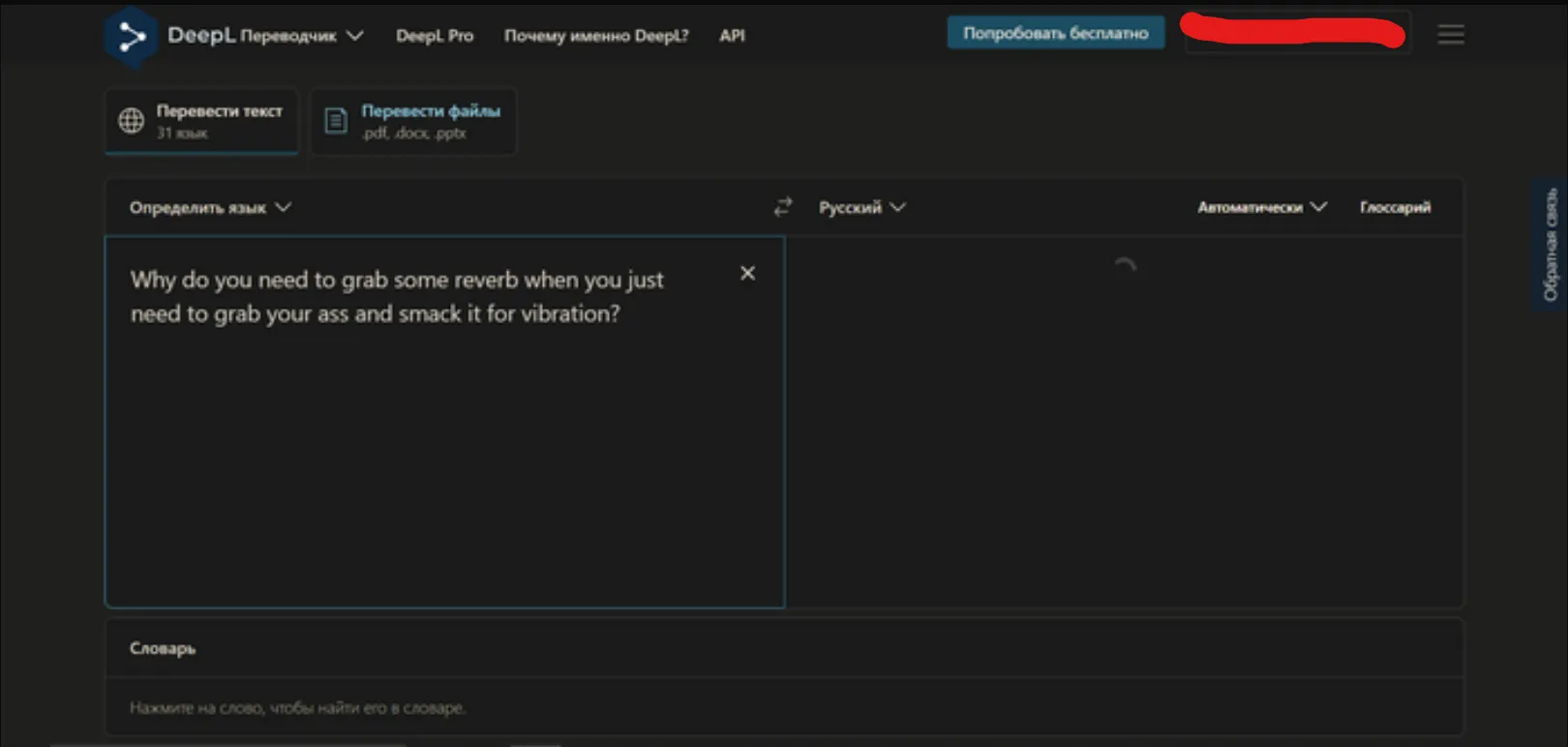This screenshot has width=1568, height=747.
Task: Click the document icon in Перевести файлы
Action: click(x=336, y=121)
